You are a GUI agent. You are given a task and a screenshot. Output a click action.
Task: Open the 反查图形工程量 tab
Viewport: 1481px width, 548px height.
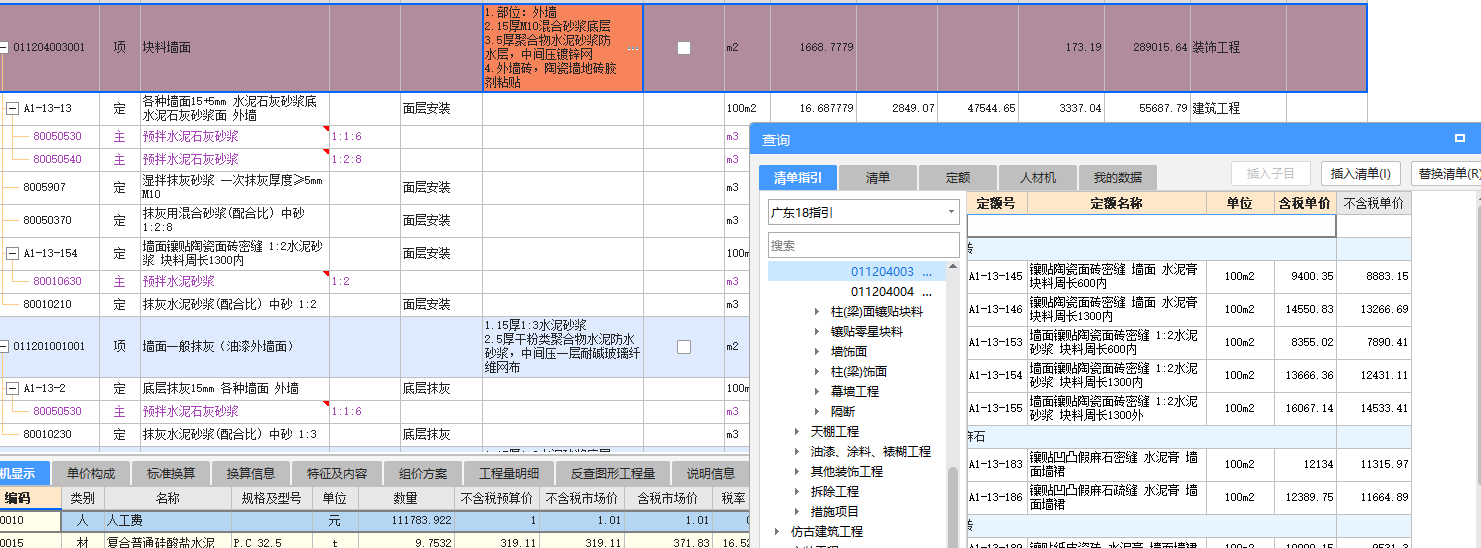pyautogui.click(x=612, y=474)
